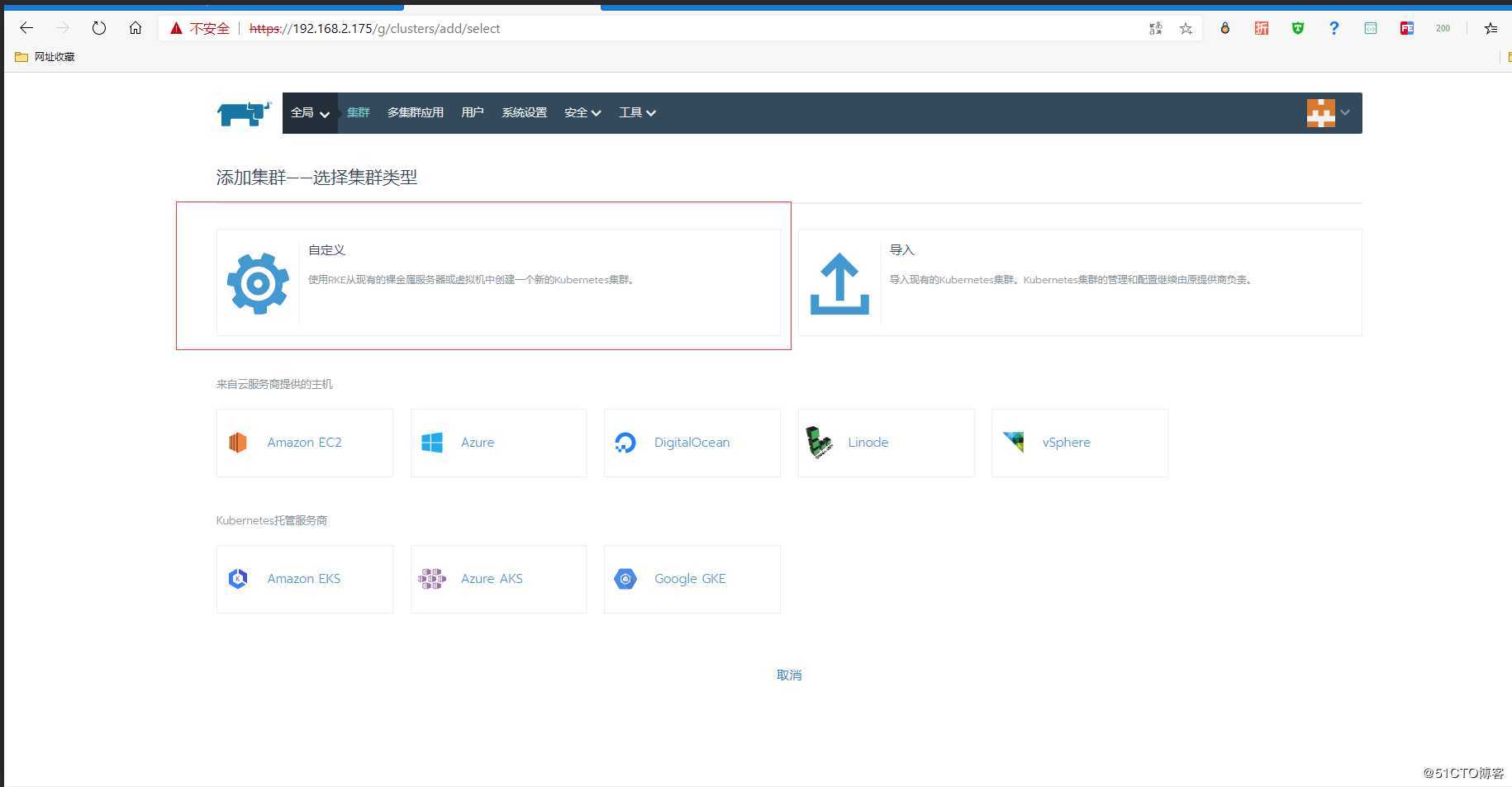Select the 导入 import cluster title

coord(901,250)
